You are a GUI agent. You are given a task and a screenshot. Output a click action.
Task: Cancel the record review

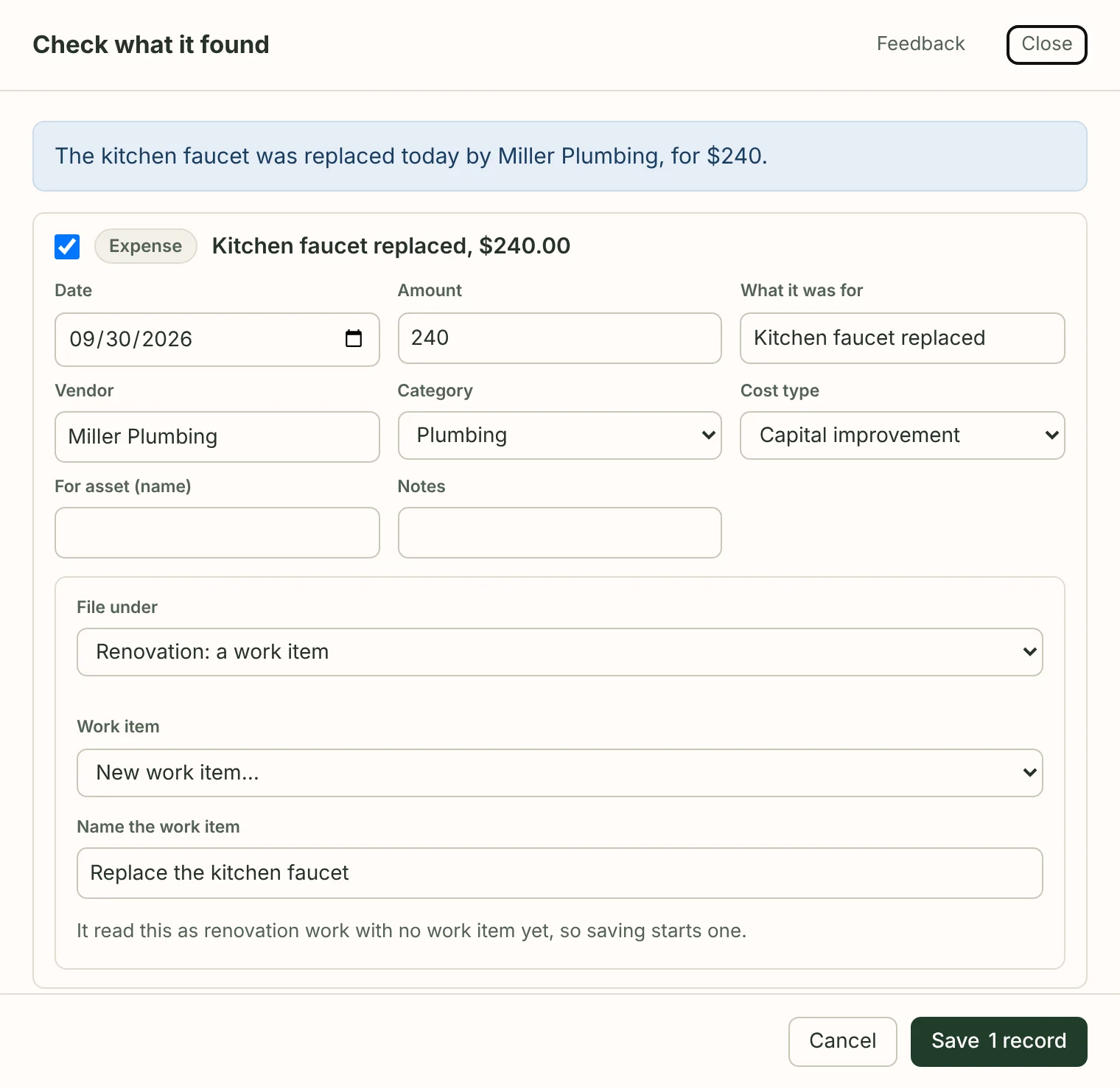pyautogui.click(x=842, y=1041)
